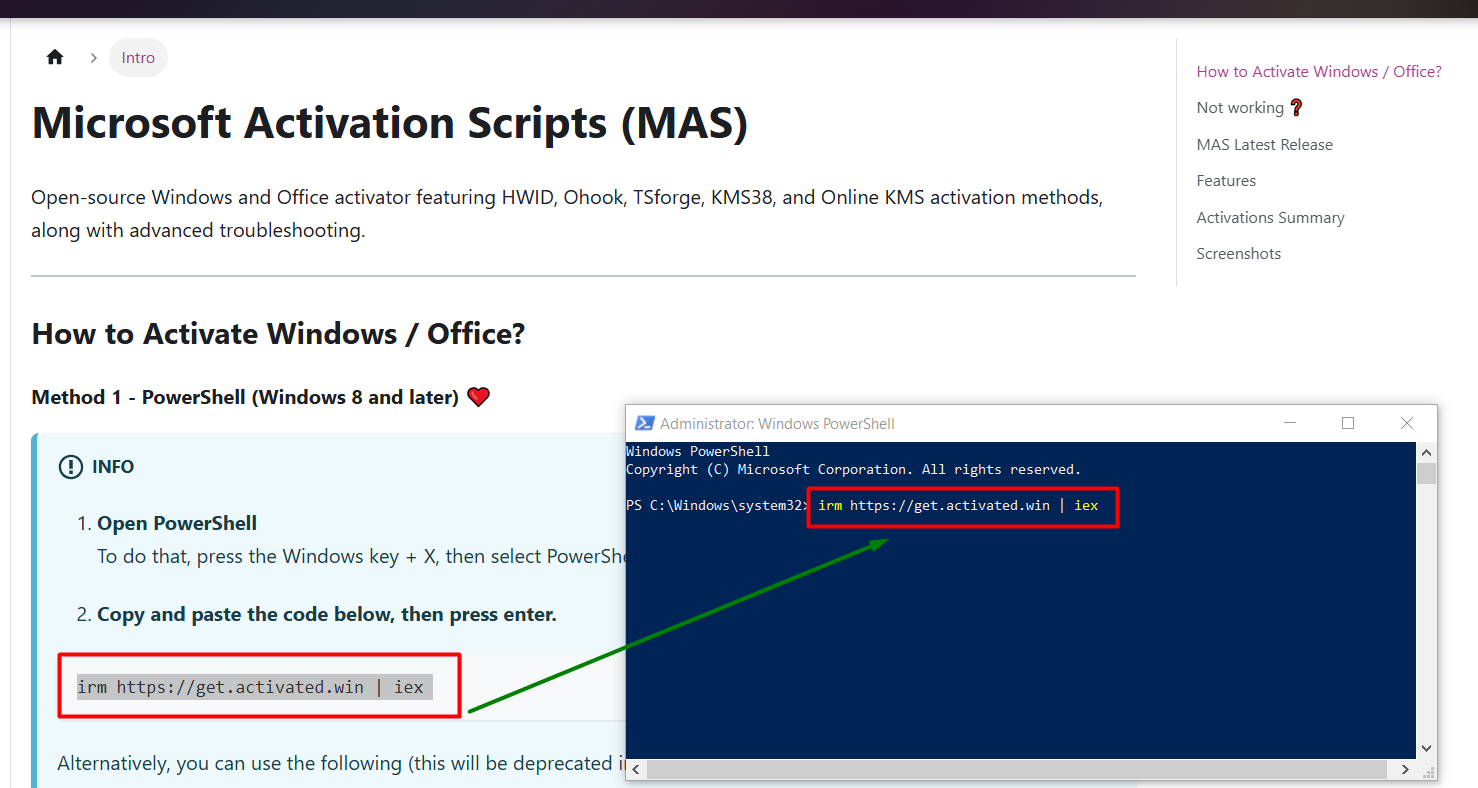Select the Intro breadcrumb
The width and height of the screenshot is (1478, 788).
(138, 57)
